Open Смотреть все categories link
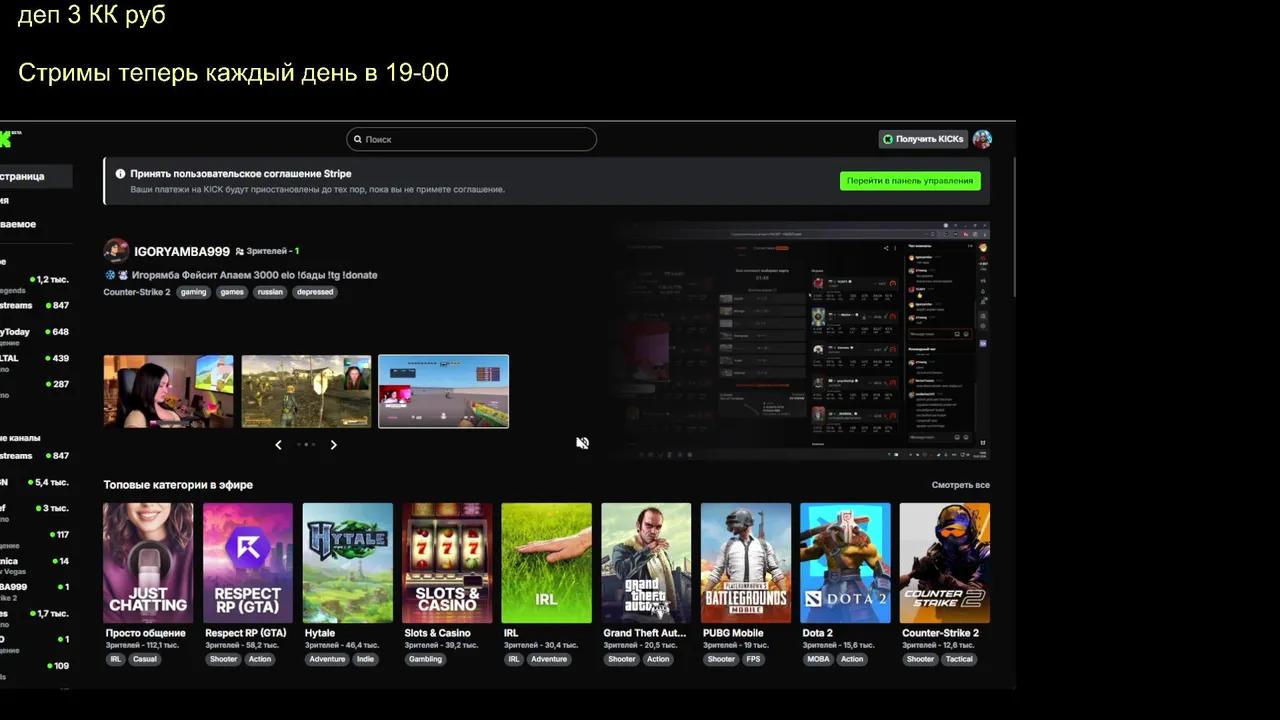This screenshot has width=1280, height=720. point(961,485)
